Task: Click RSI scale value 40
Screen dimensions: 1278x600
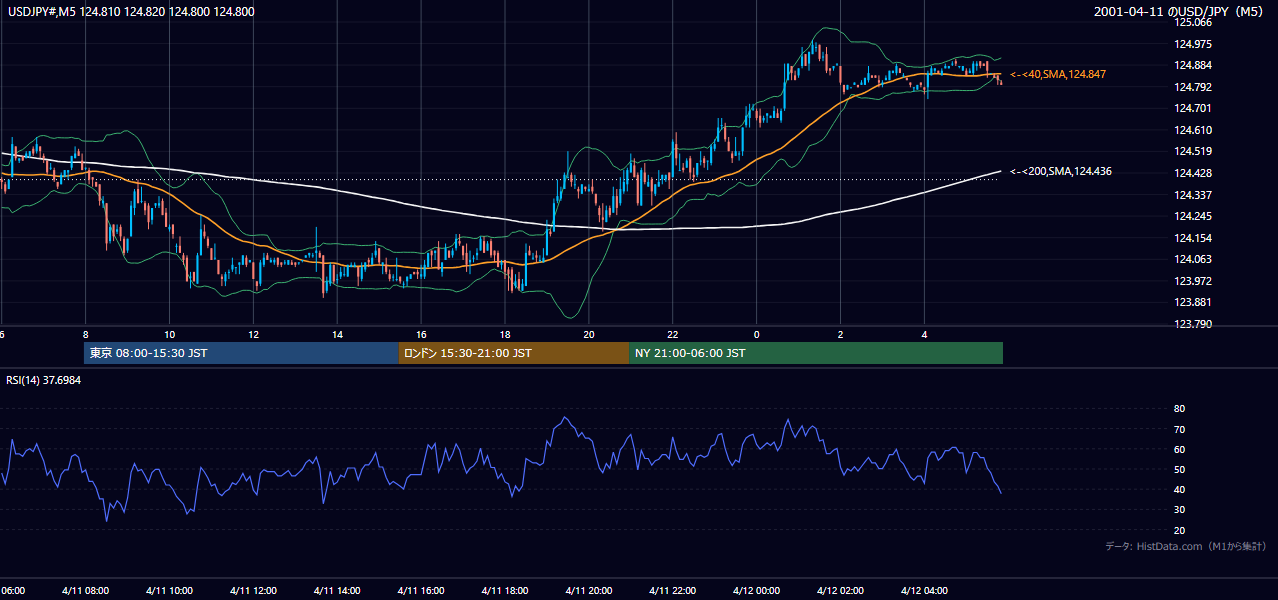Action: tap(1179, 489)
